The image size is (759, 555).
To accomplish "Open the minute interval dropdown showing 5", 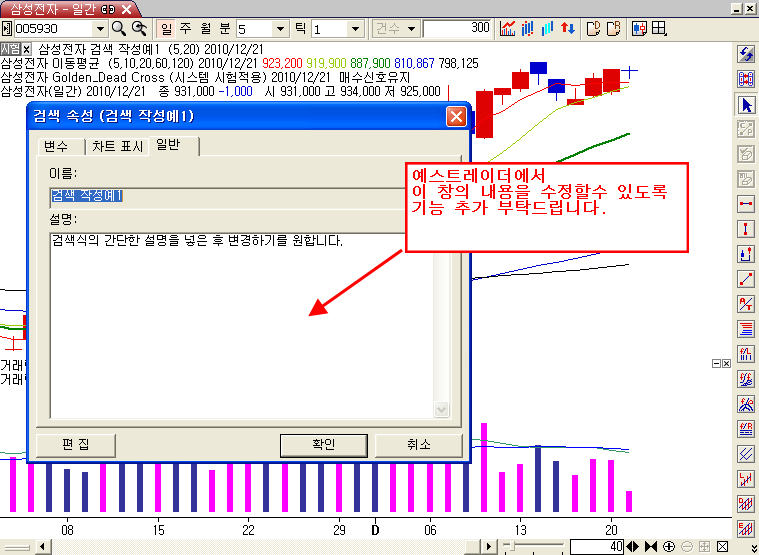I will coord(280,28).
